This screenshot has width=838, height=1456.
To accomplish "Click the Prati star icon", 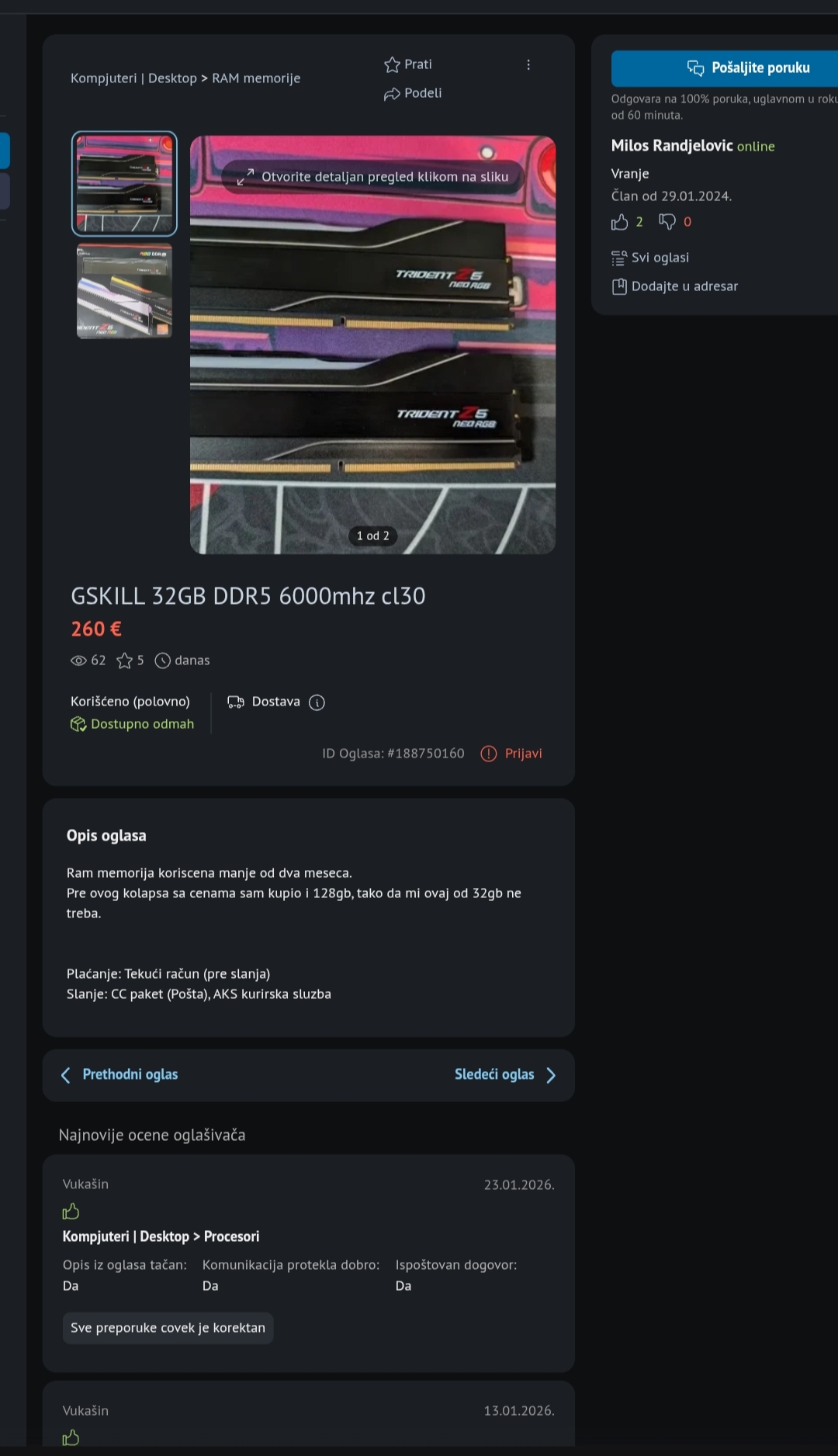I will (x=392, y=64).
